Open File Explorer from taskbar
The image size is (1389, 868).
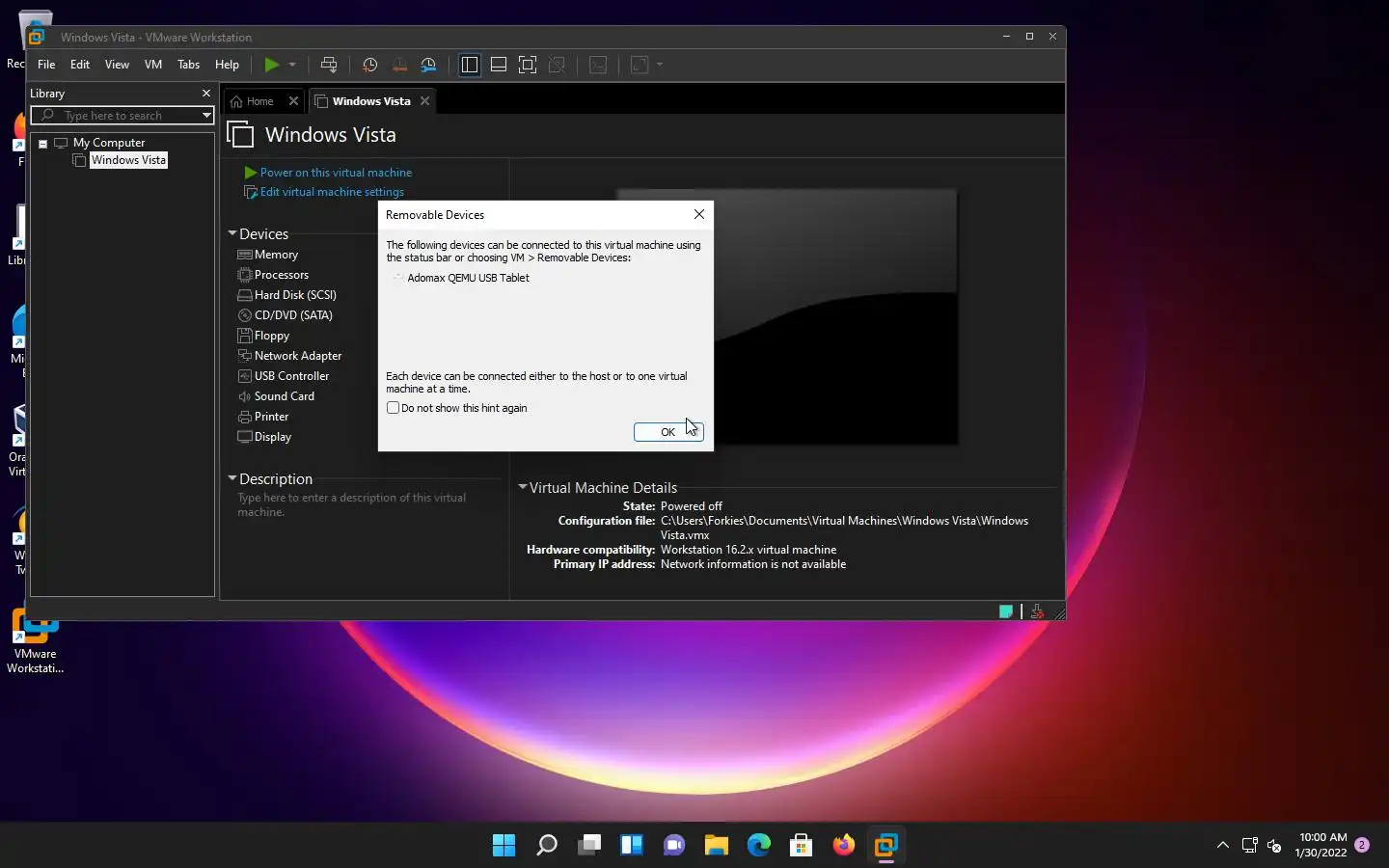click(x=717, y=846)
